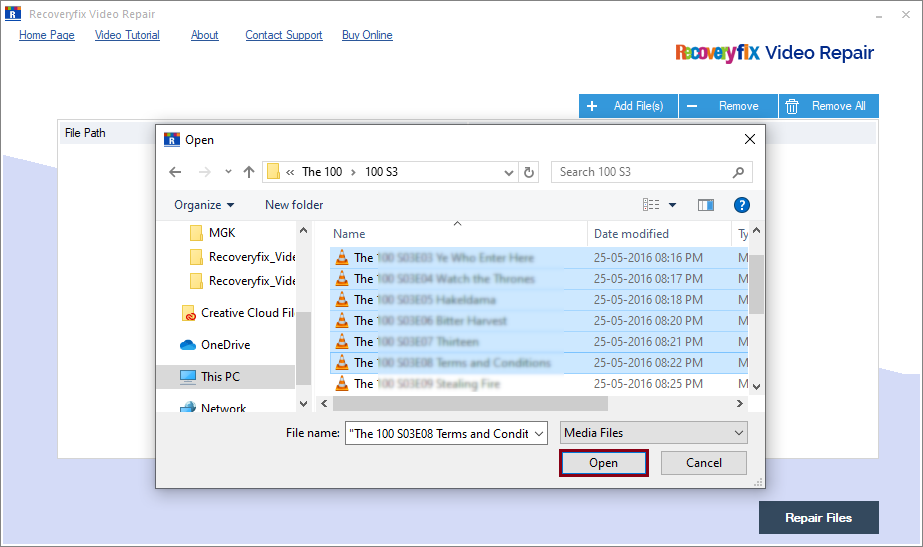Click the change view icon
This screenshot has height=547, width=923.
click(x=650, y=205)
